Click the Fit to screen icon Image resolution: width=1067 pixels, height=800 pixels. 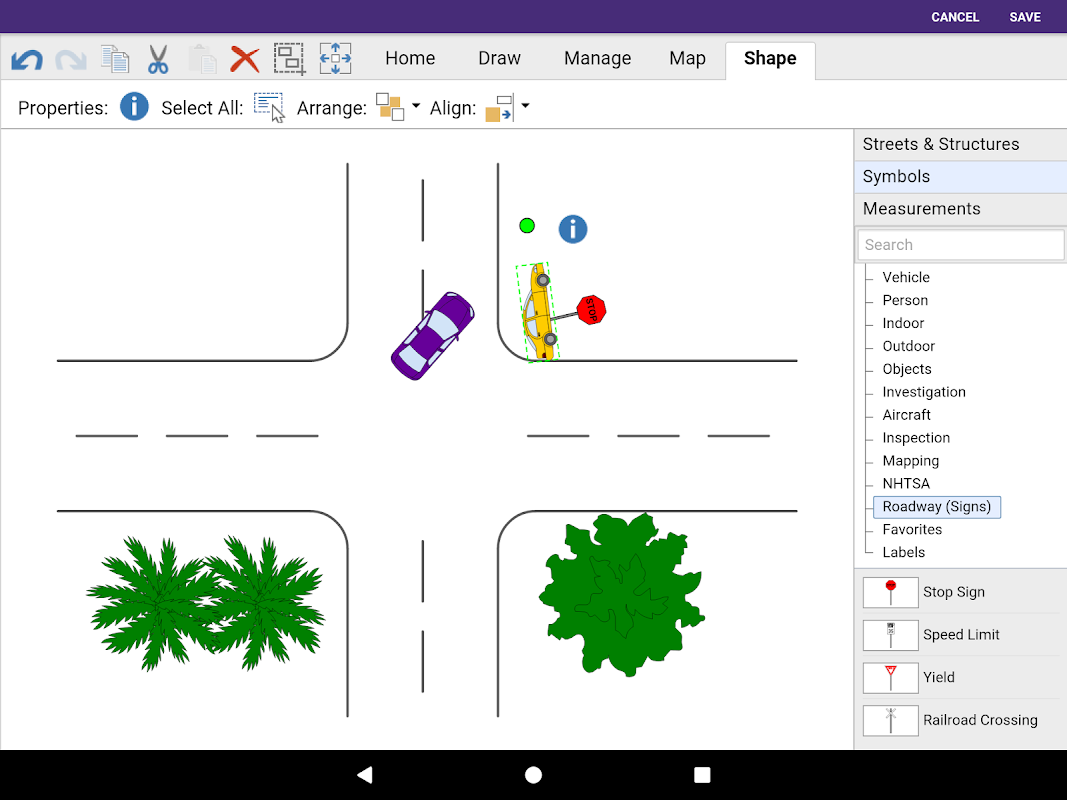335,59
